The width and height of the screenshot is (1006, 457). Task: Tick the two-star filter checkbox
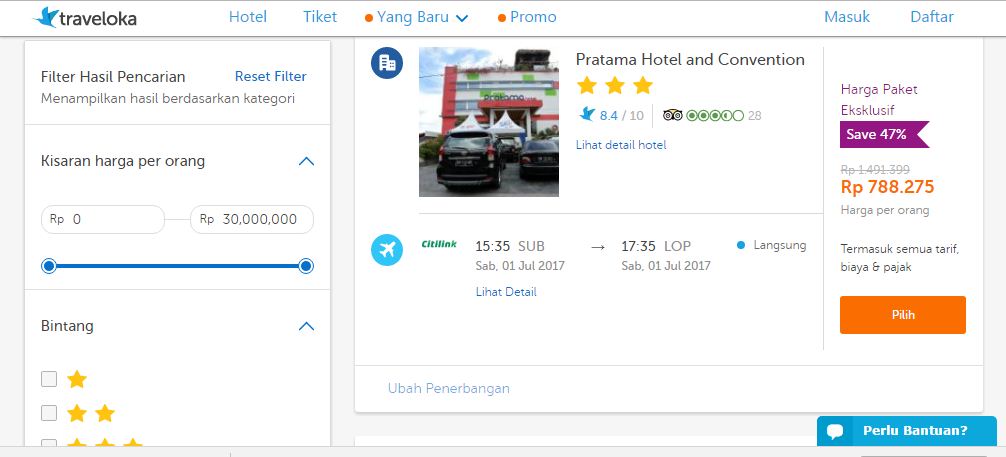[x=49, y=413]
